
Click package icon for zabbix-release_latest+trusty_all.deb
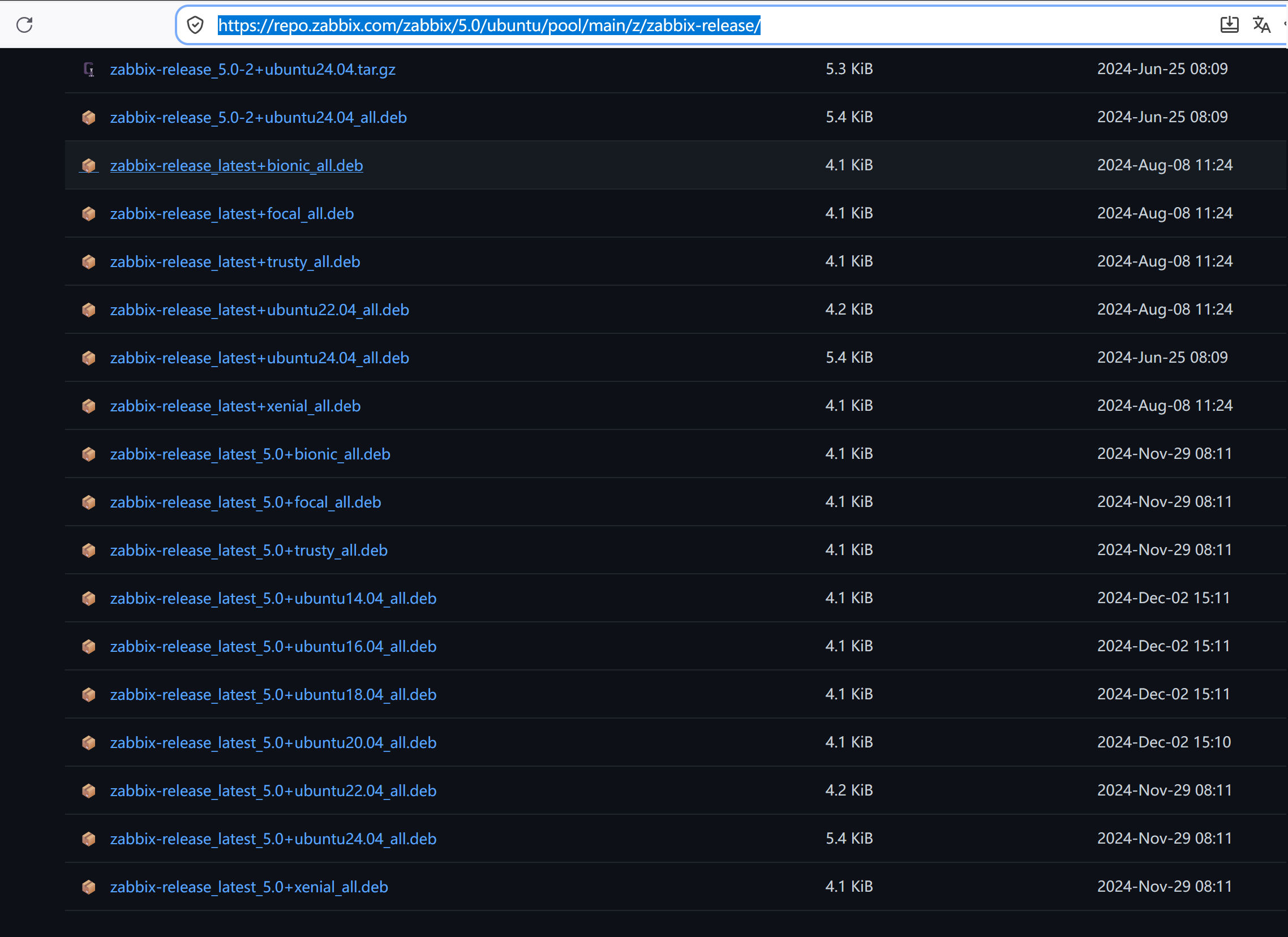[89, 262]
